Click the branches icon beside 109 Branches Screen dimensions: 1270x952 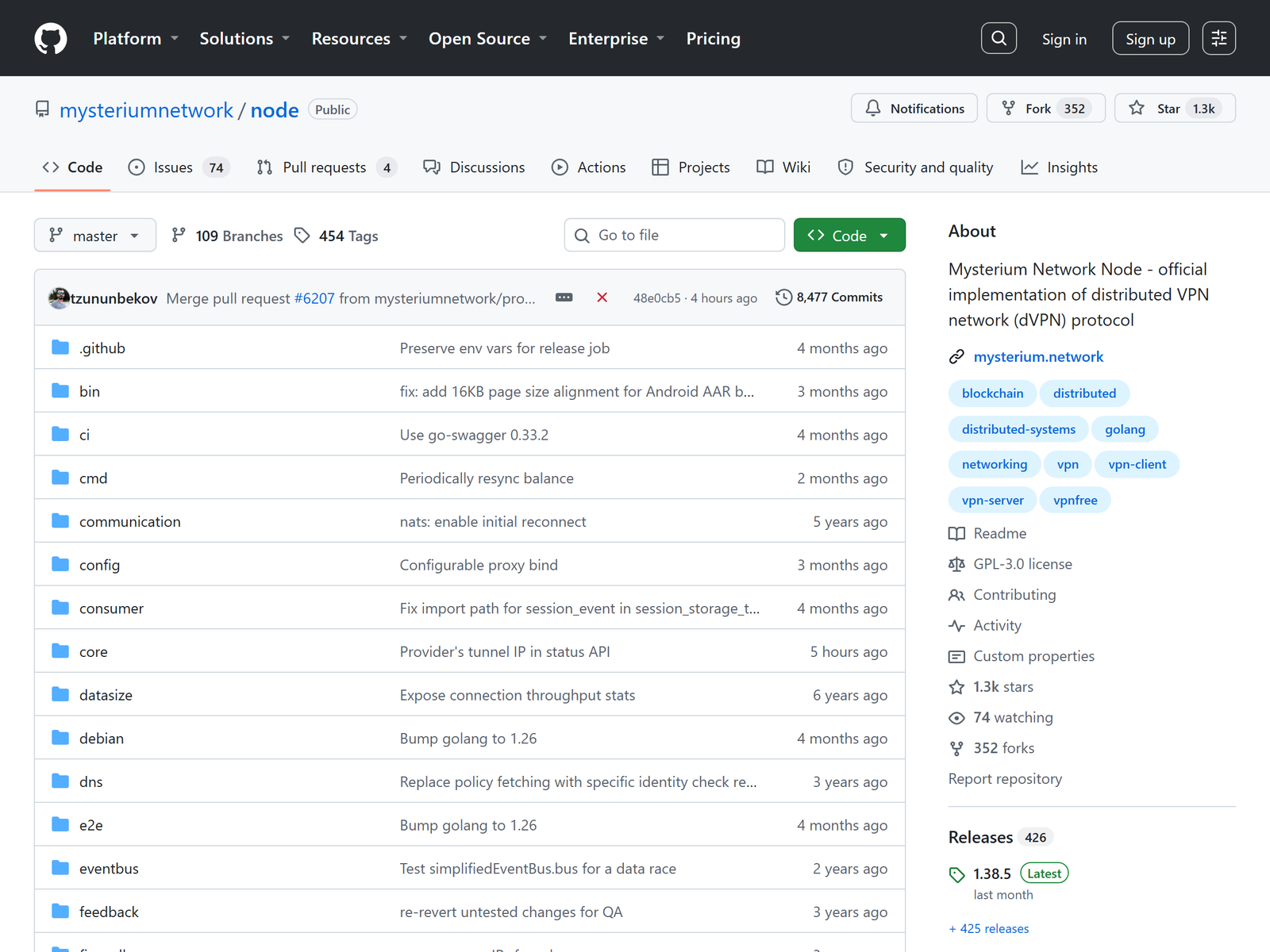(179, 236)
